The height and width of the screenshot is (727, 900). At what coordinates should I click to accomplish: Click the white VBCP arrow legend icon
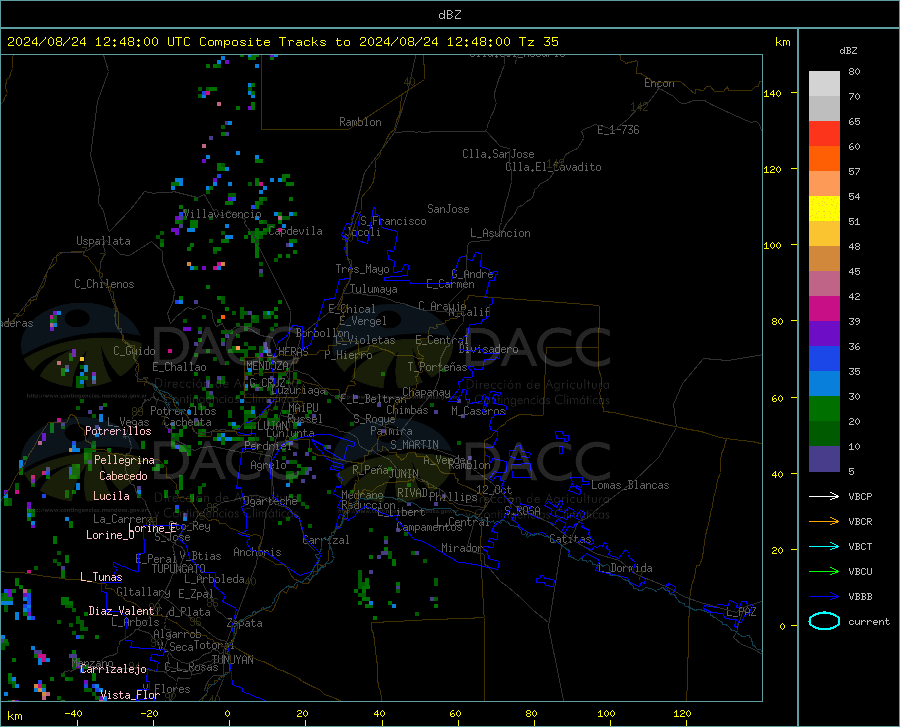pyautogui.click(x=824, y=496)
